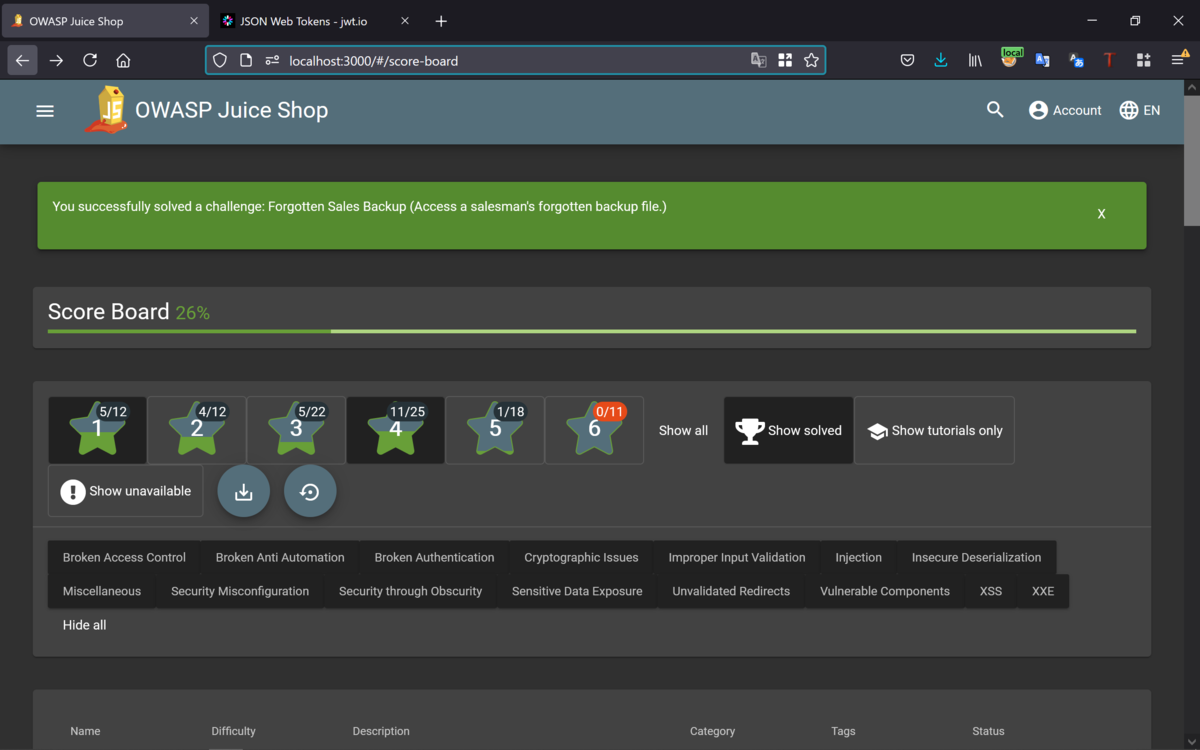Toggle difficulty 2 star filter
1200x750 pixels.
pos(196,430)
